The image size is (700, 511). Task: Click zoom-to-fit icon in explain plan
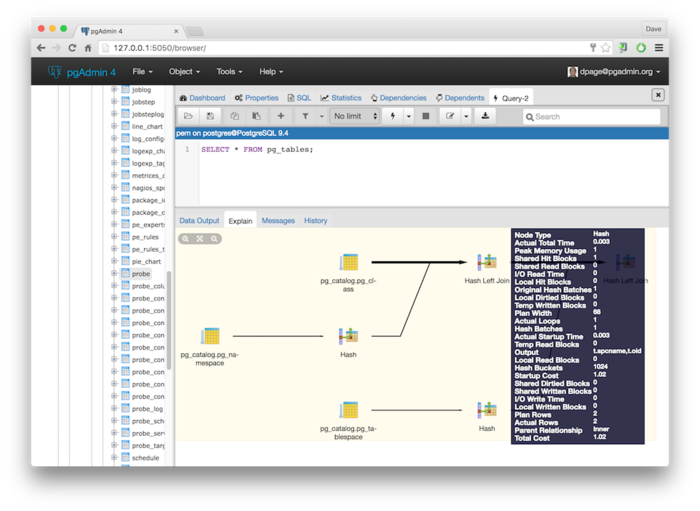(x=200, y=239)
